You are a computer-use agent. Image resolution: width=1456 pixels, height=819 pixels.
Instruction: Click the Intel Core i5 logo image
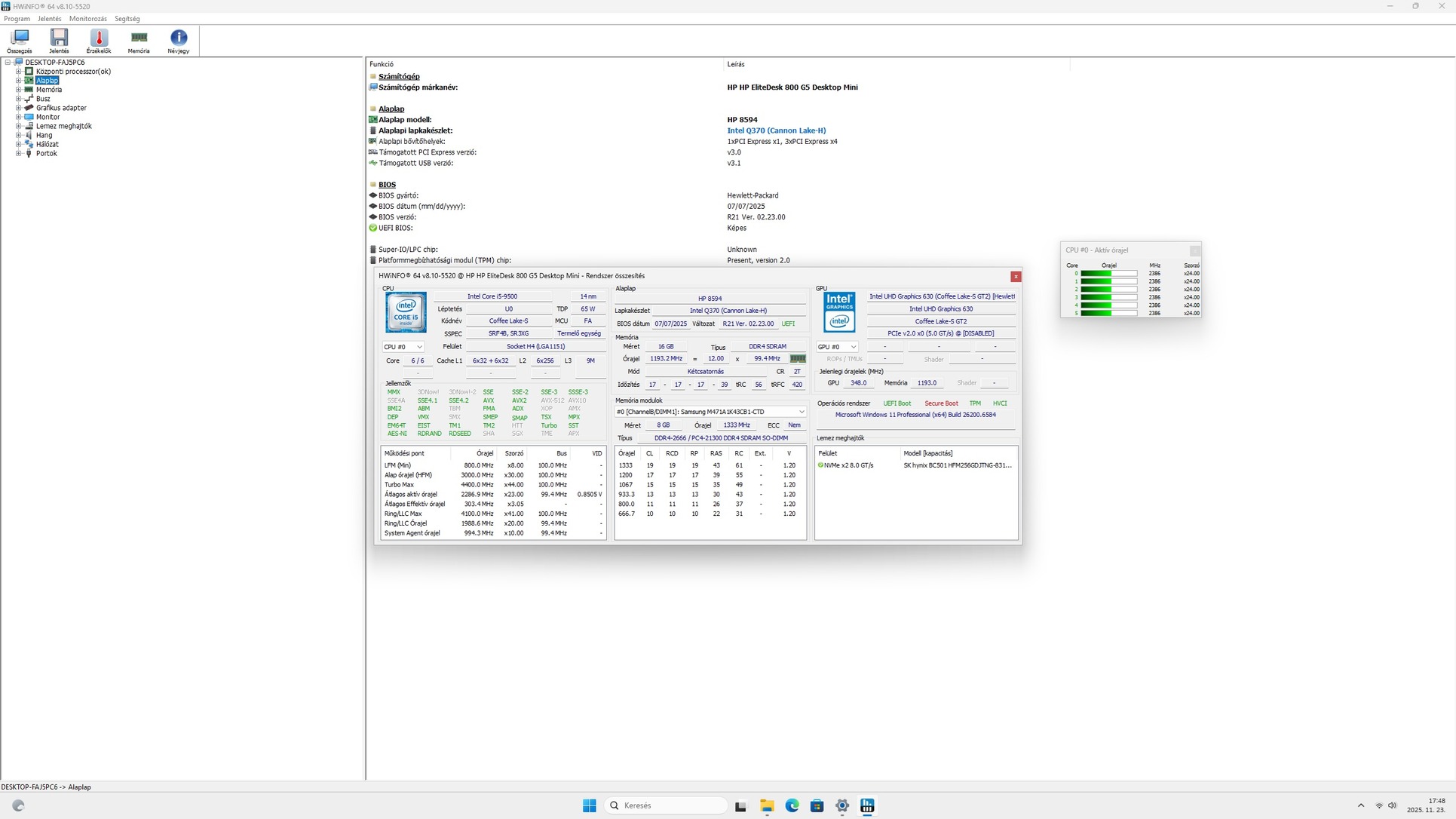tap(406, 312)
